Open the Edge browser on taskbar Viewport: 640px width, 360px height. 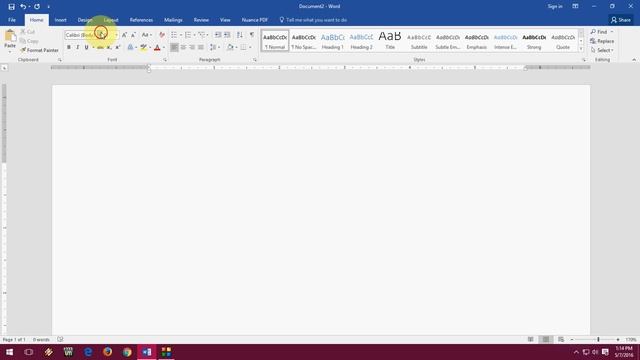[x=88, y=352]
